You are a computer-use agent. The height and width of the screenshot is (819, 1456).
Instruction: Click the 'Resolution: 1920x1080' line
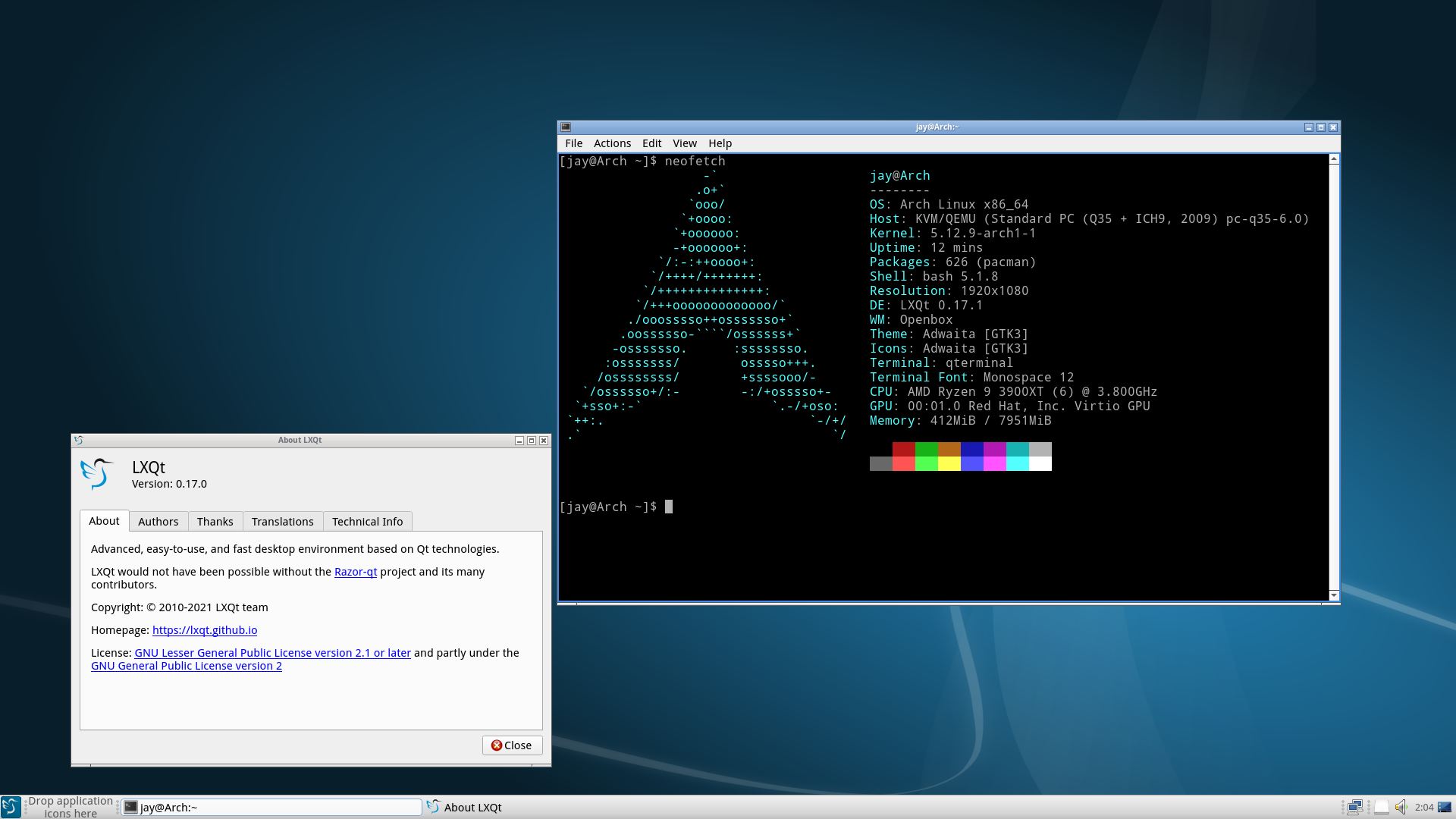[x=949, y=291]
